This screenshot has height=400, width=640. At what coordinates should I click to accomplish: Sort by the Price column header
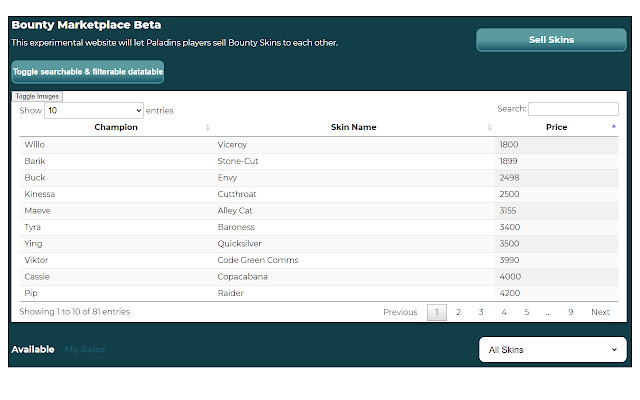[556, 127]
